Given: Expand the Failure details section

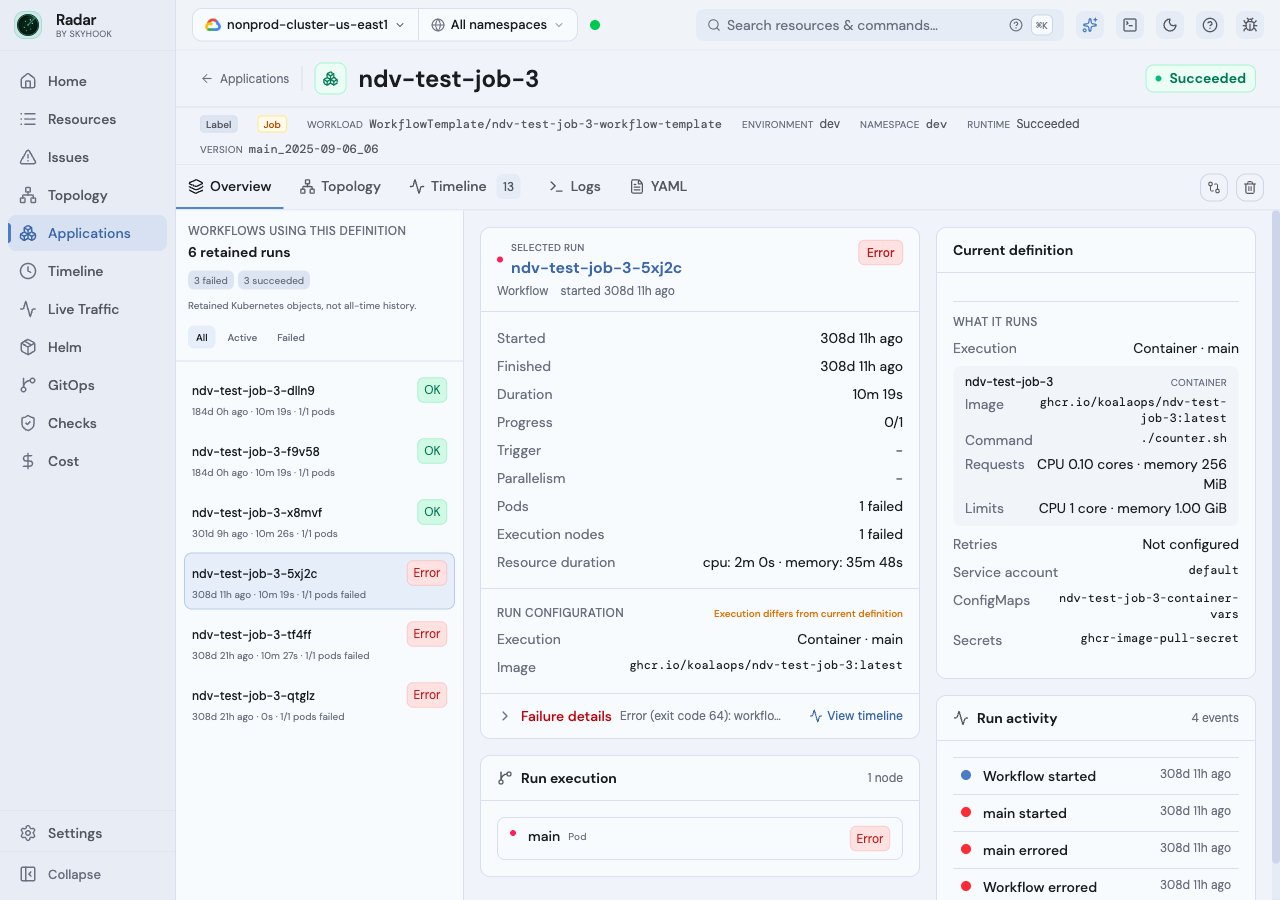Looking at the screenshot, I should (565, 716).
